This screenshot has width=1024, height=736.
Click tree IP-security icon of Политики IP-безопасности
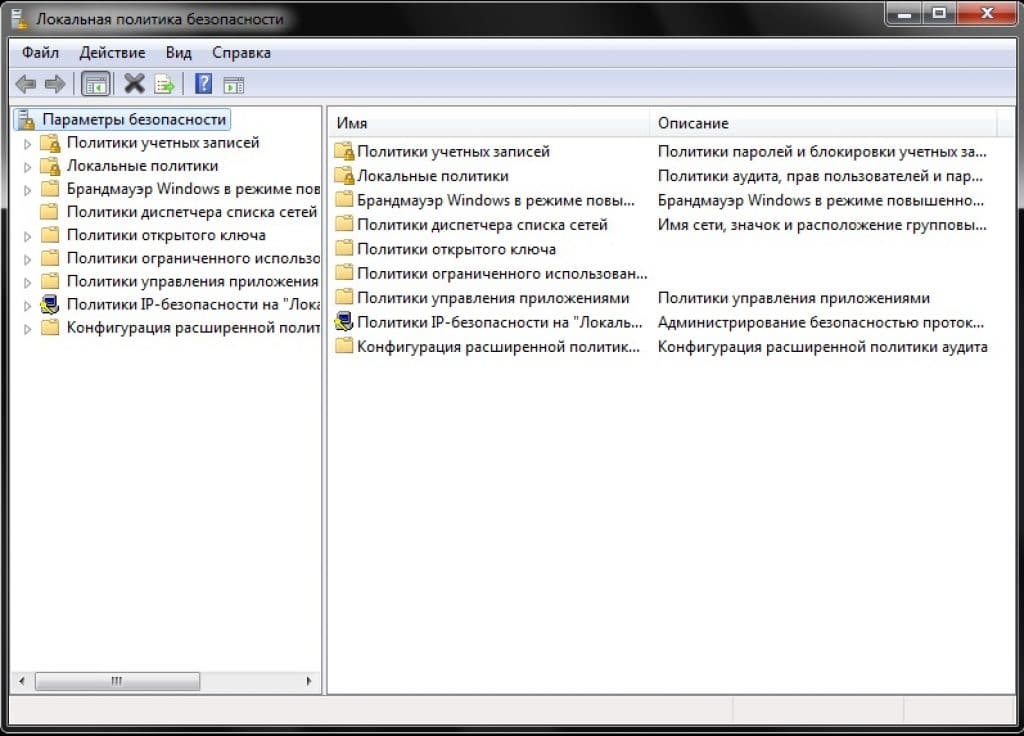[x=50, y=304]
